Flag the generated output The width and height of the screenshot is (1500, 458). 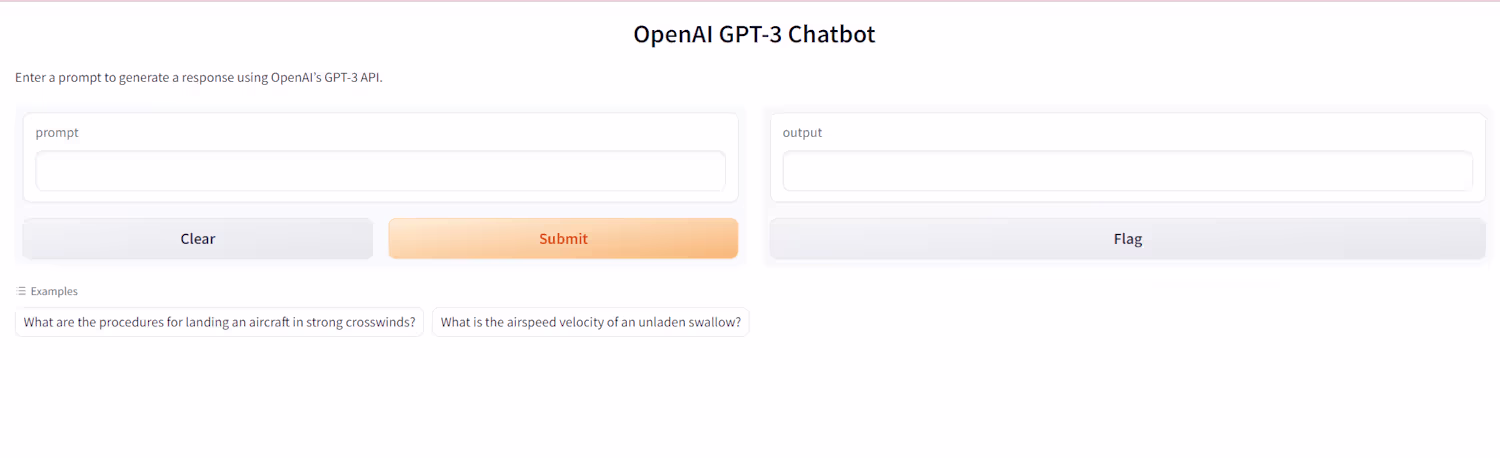pos(1127,239)
